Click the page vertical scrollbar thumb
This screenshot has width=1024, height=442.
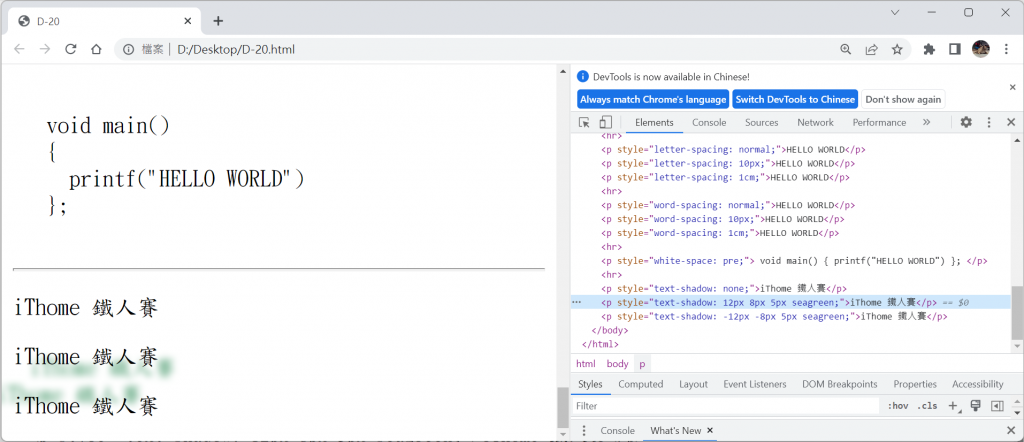562,407
